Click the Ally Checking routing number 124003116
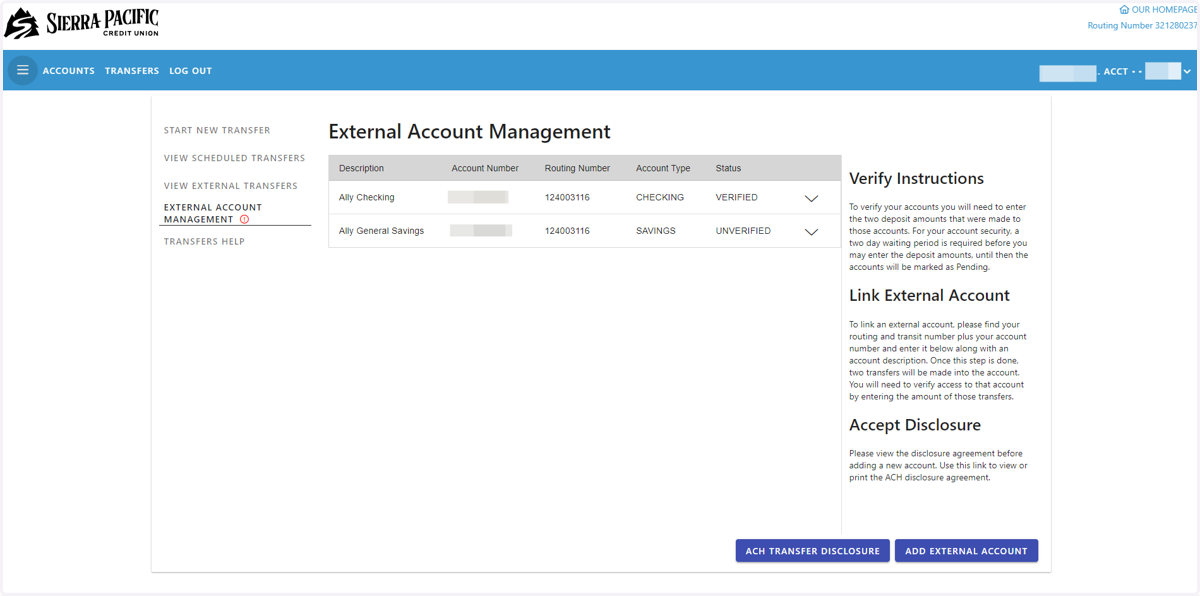This screenshot has height=596, width=1200. point(567,198)
